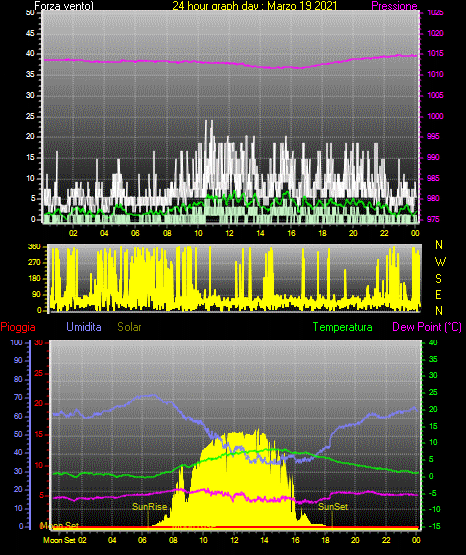Click the Umidita legend label

point(84,327)
